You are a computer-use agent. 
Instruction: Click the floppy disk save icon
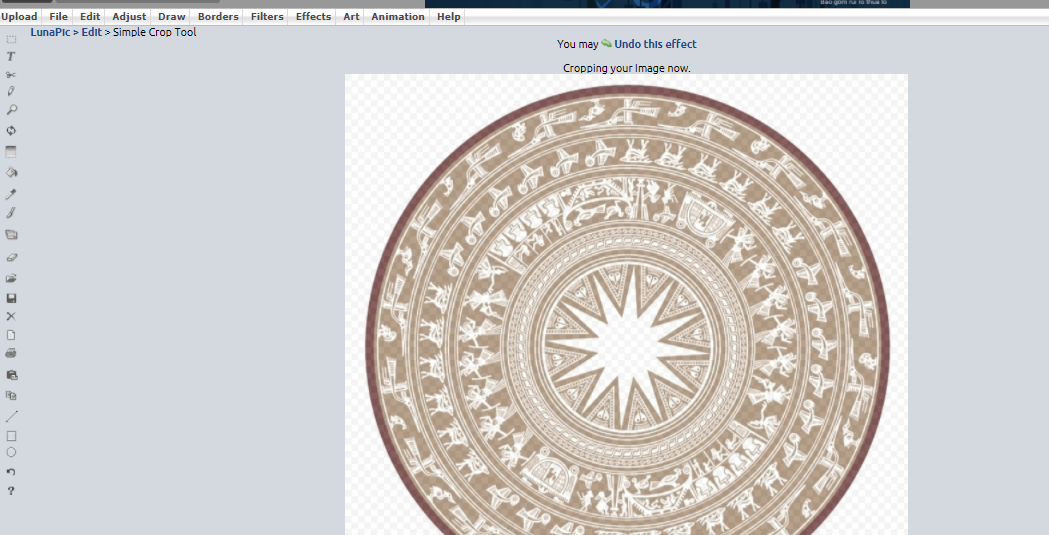tap(11, 298)
